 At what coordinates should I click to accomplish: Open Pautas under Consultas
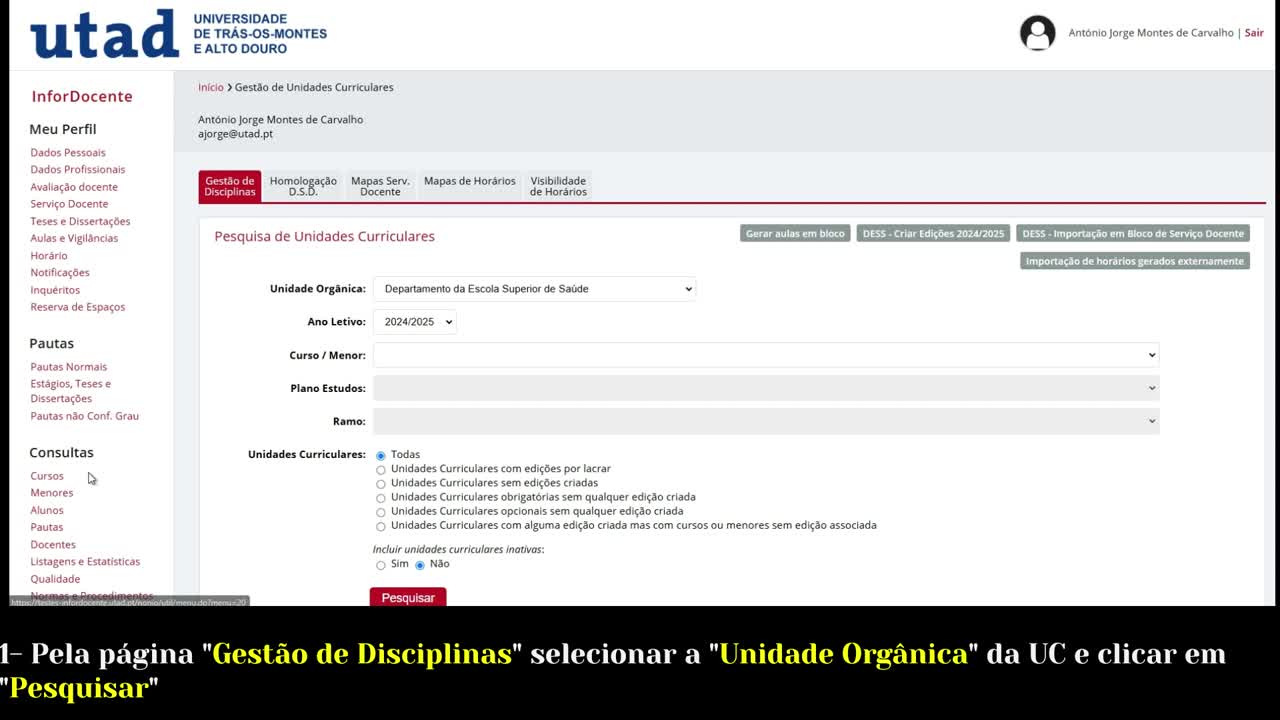click(x=47, y=527)
